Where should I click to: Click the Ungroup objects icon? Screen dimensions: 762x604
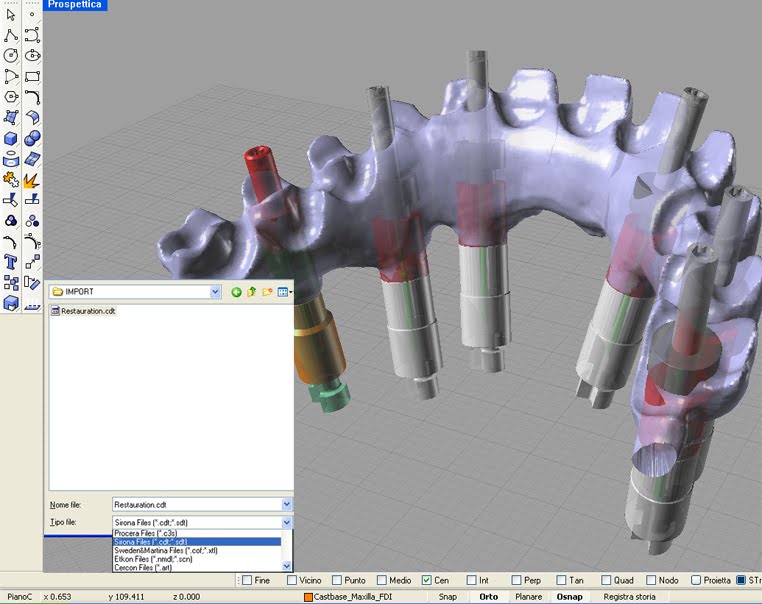(x=32, y=221)
